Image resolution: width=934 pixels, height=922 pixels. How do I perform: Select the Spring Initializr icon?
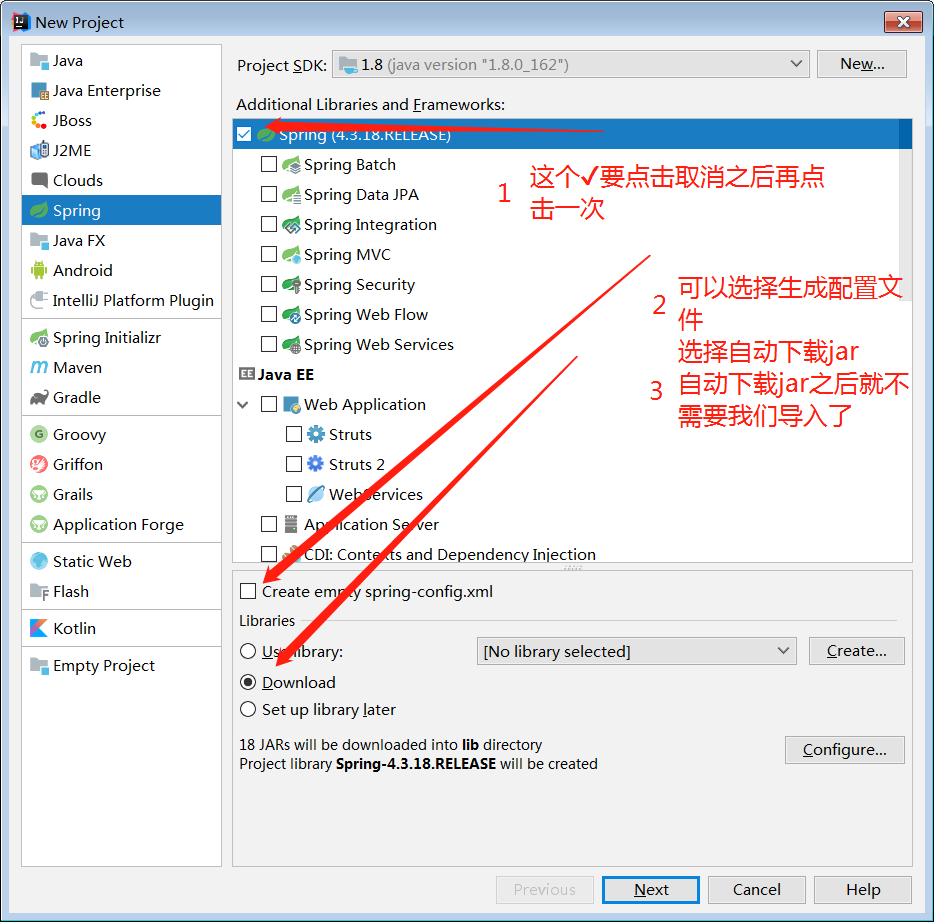[x=39, y=338]
